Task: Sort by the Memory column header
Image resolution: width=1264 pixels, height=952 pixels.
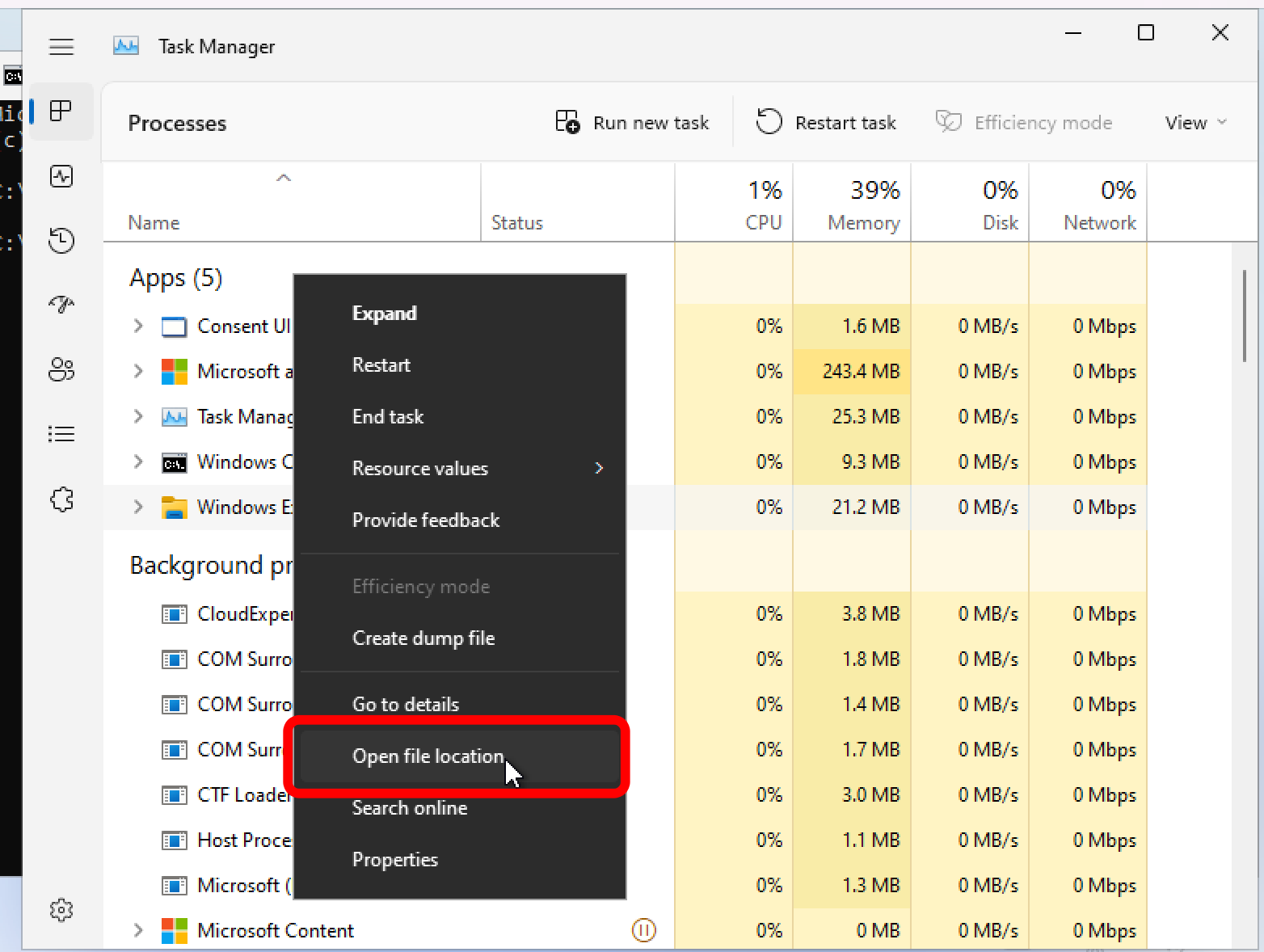Action: (x=852, y=203)
